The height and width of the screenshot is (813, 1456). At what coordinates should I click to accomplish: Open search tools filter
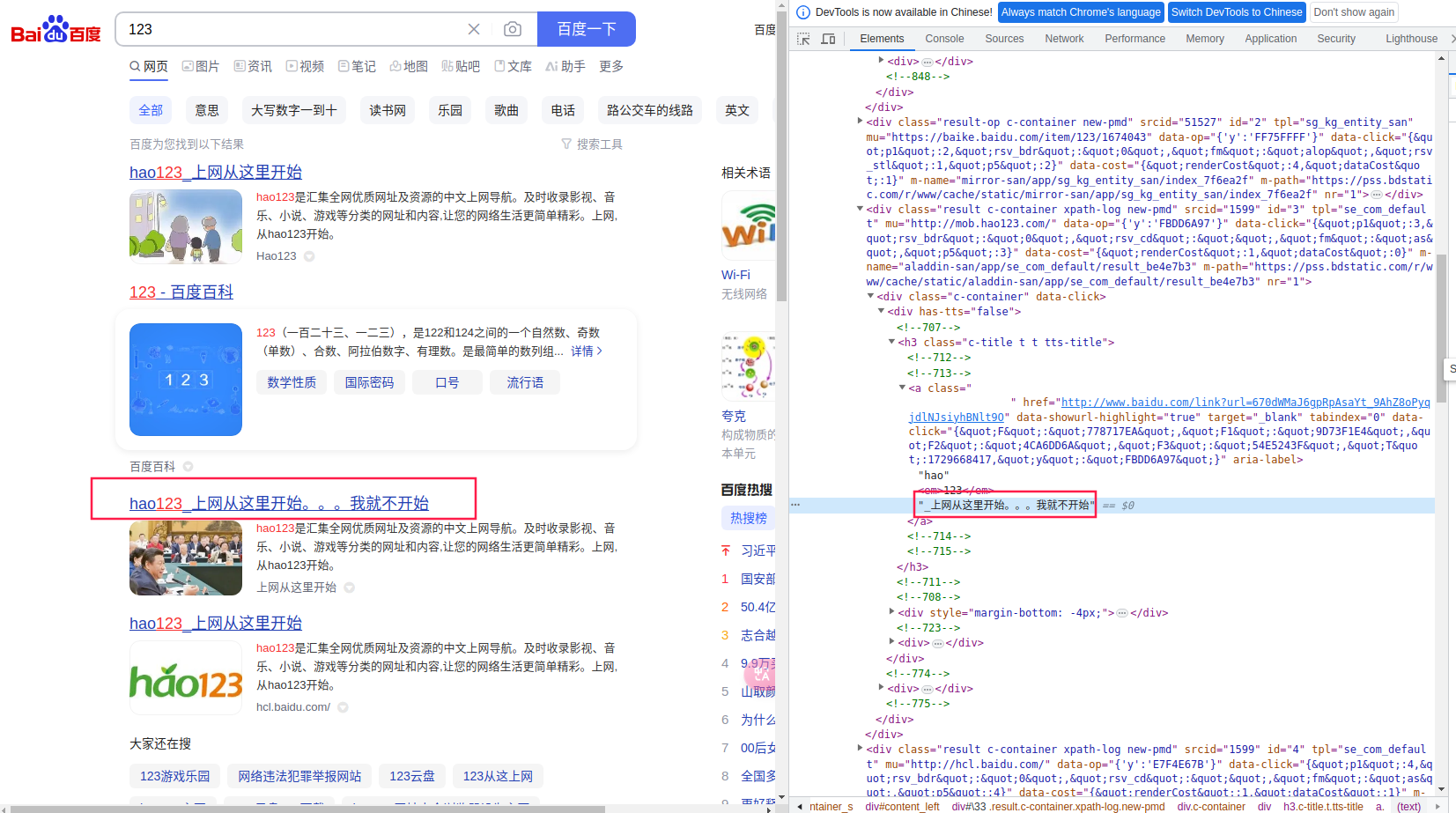pos(592,144)
